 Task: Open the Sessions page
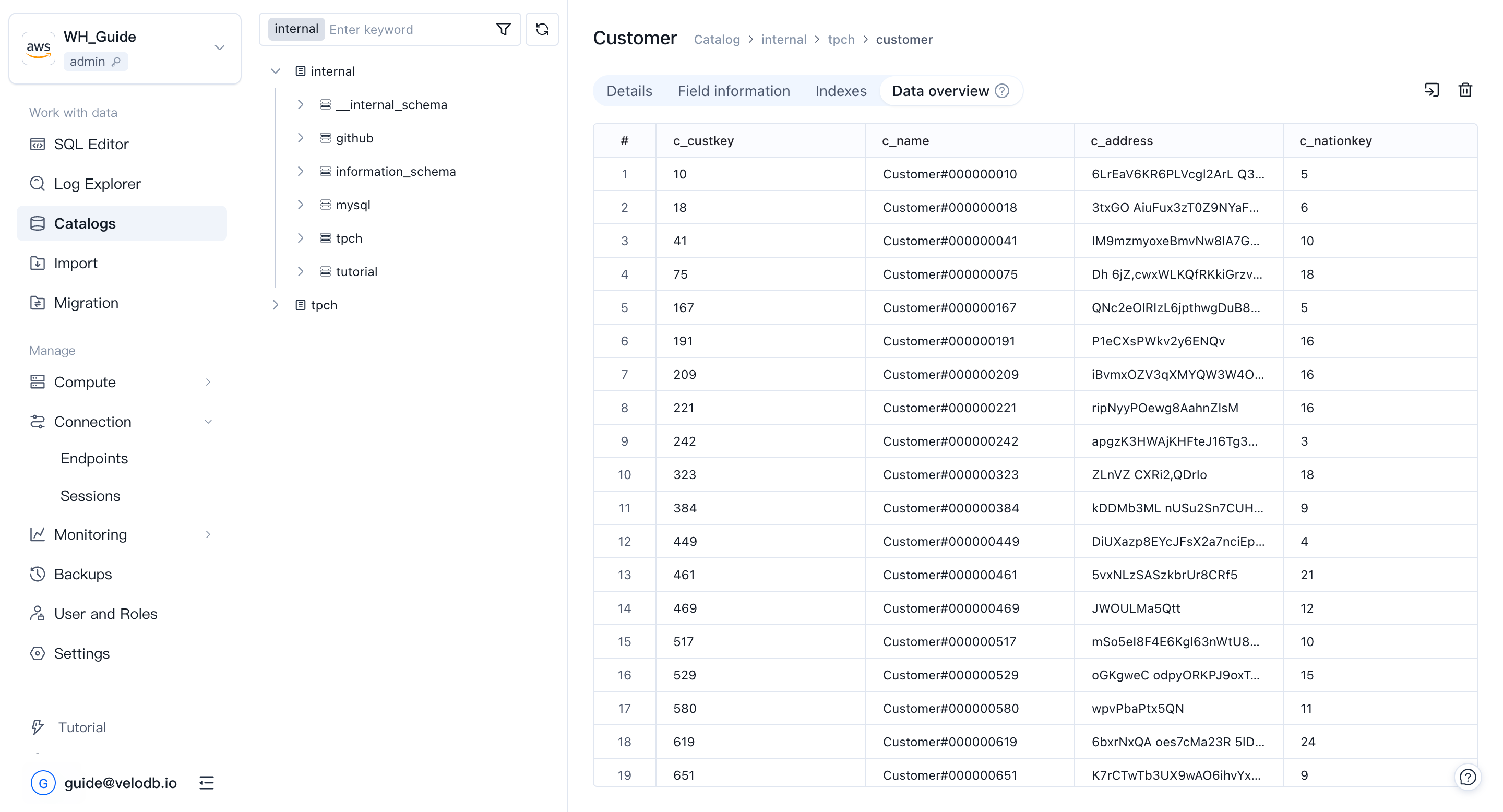[90, 496]
